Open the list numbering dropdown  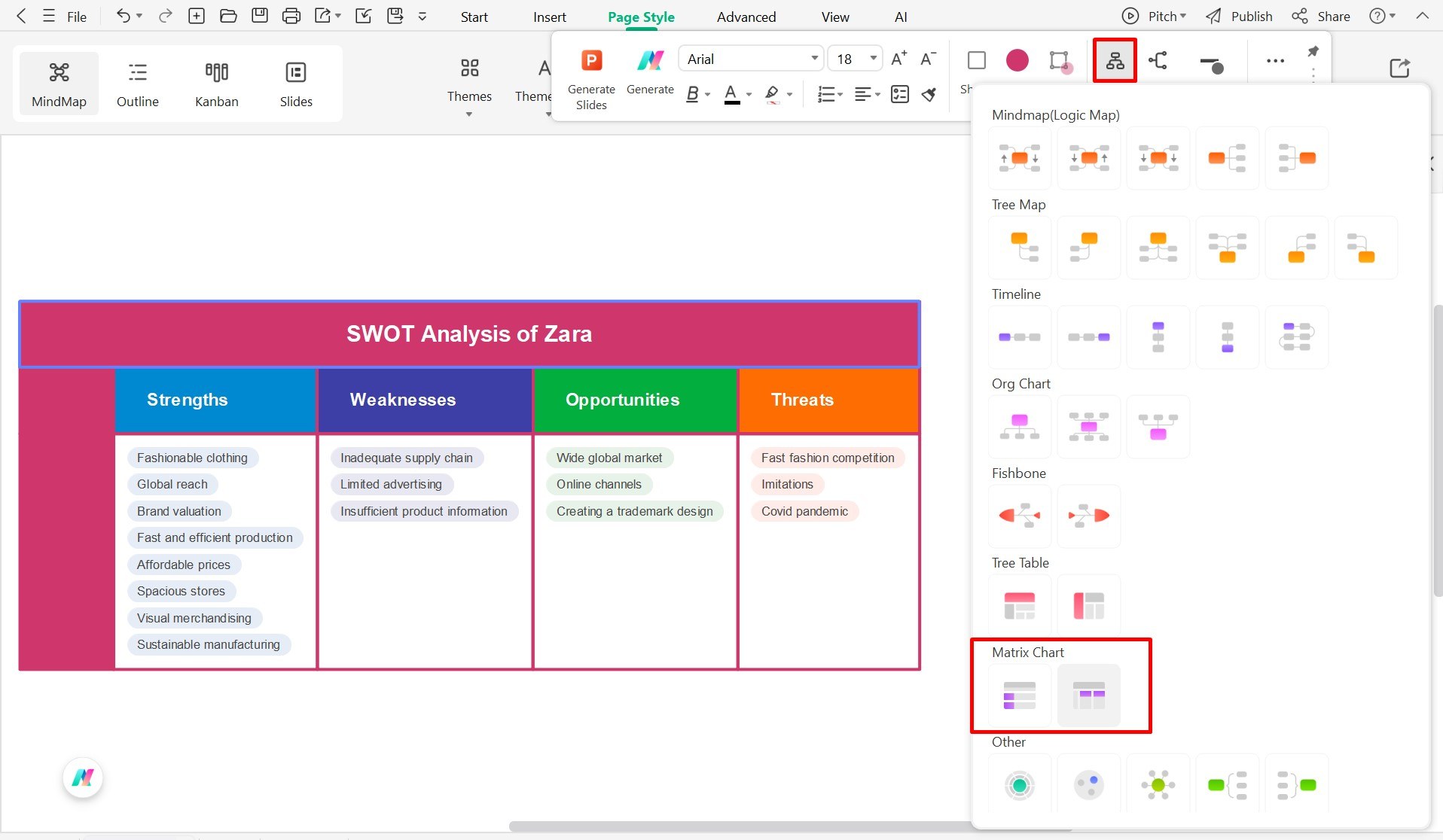tap(830, 94)
